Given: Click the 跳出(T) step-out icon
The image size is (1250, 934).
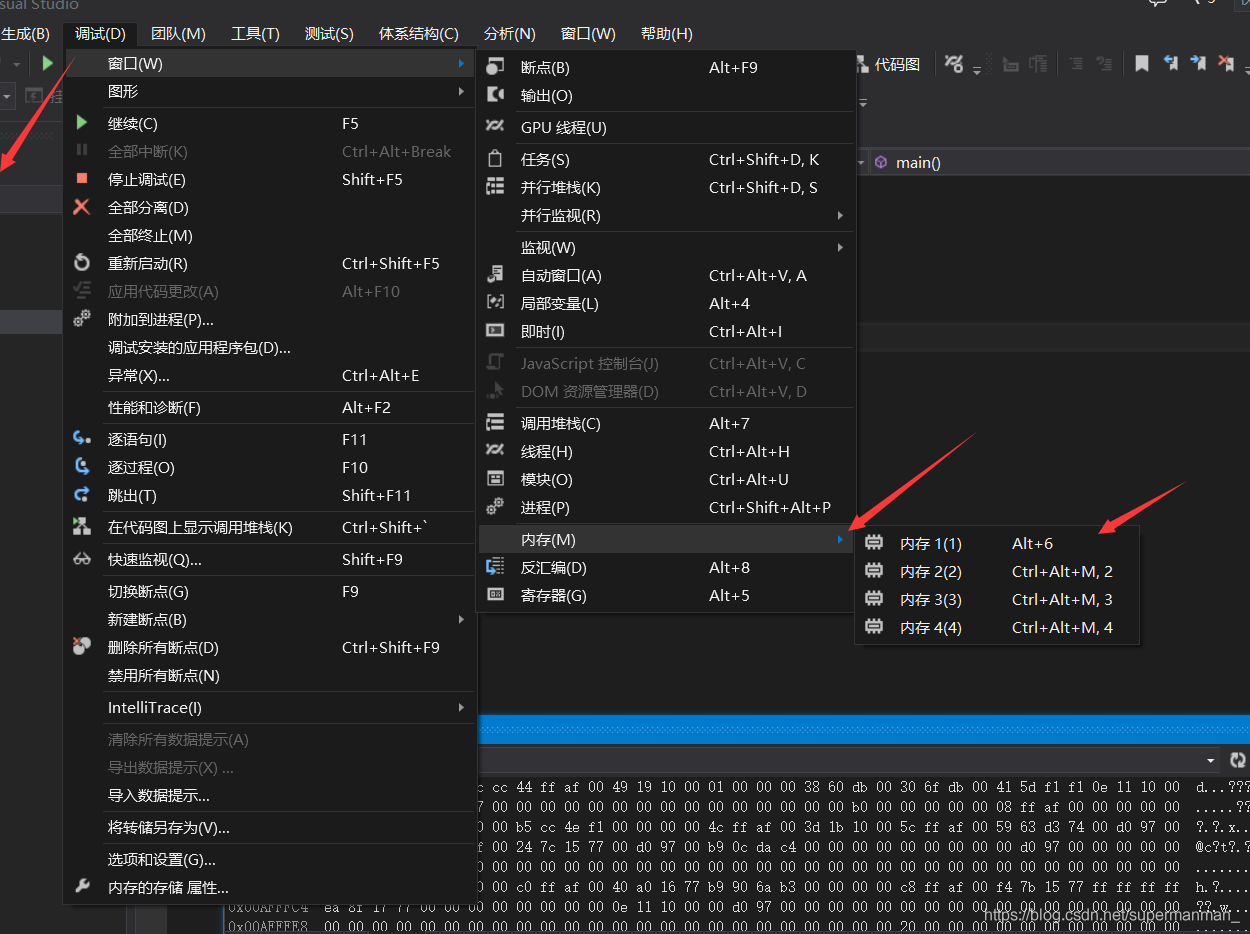Looking at the screenshot, I should click(82, 495).
